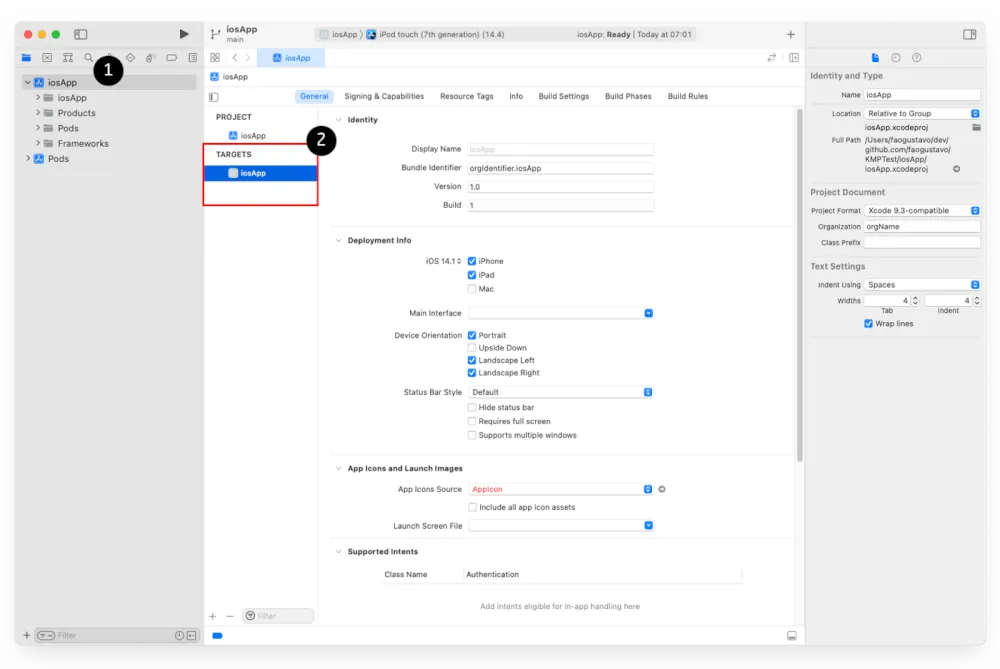Screen dimensions: 1000x669
Task: Toggle the navigator sidebar icon
Action: tap(80, 34)
